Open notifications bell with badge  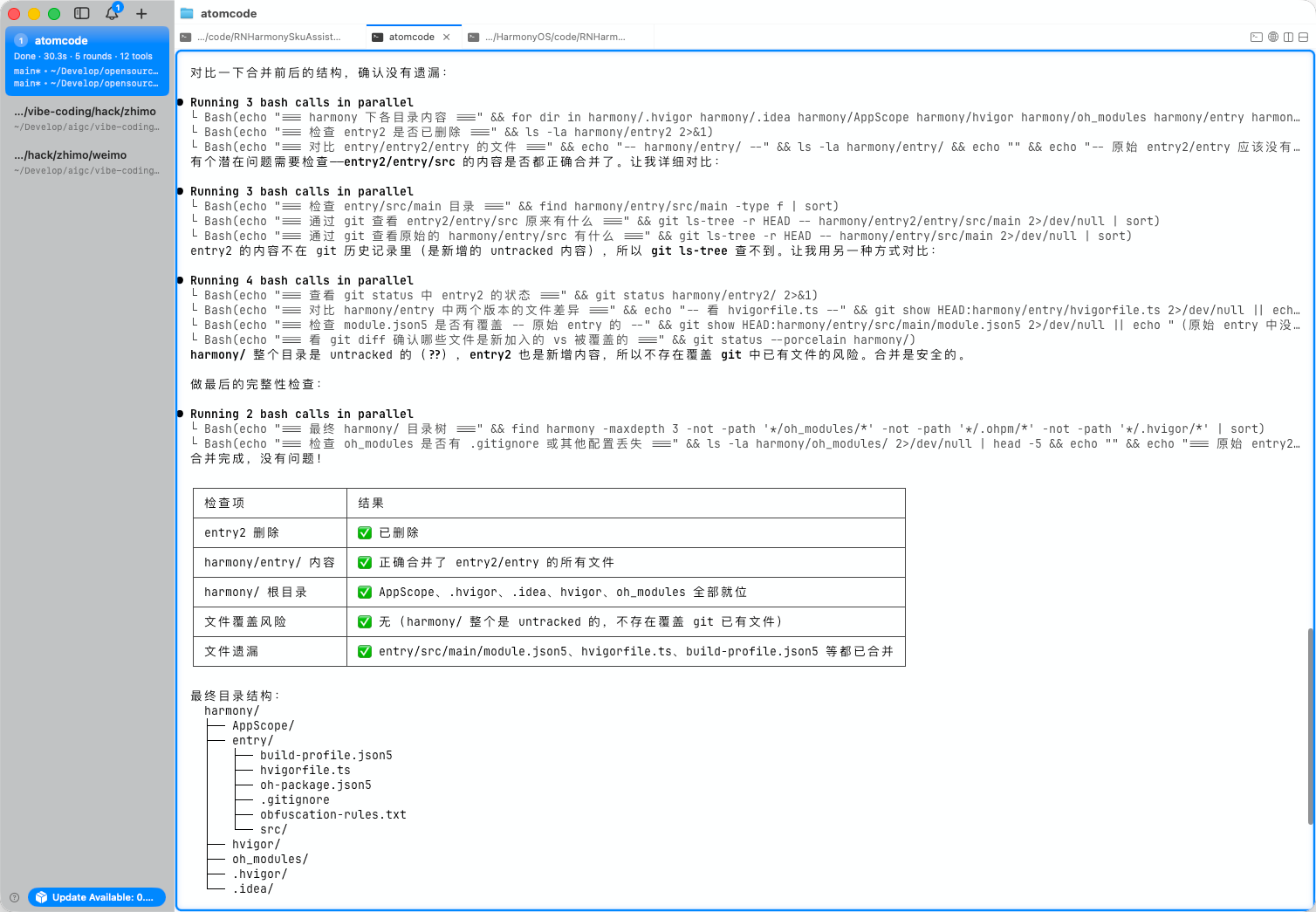pyautogui.click(x=113, y=13)
